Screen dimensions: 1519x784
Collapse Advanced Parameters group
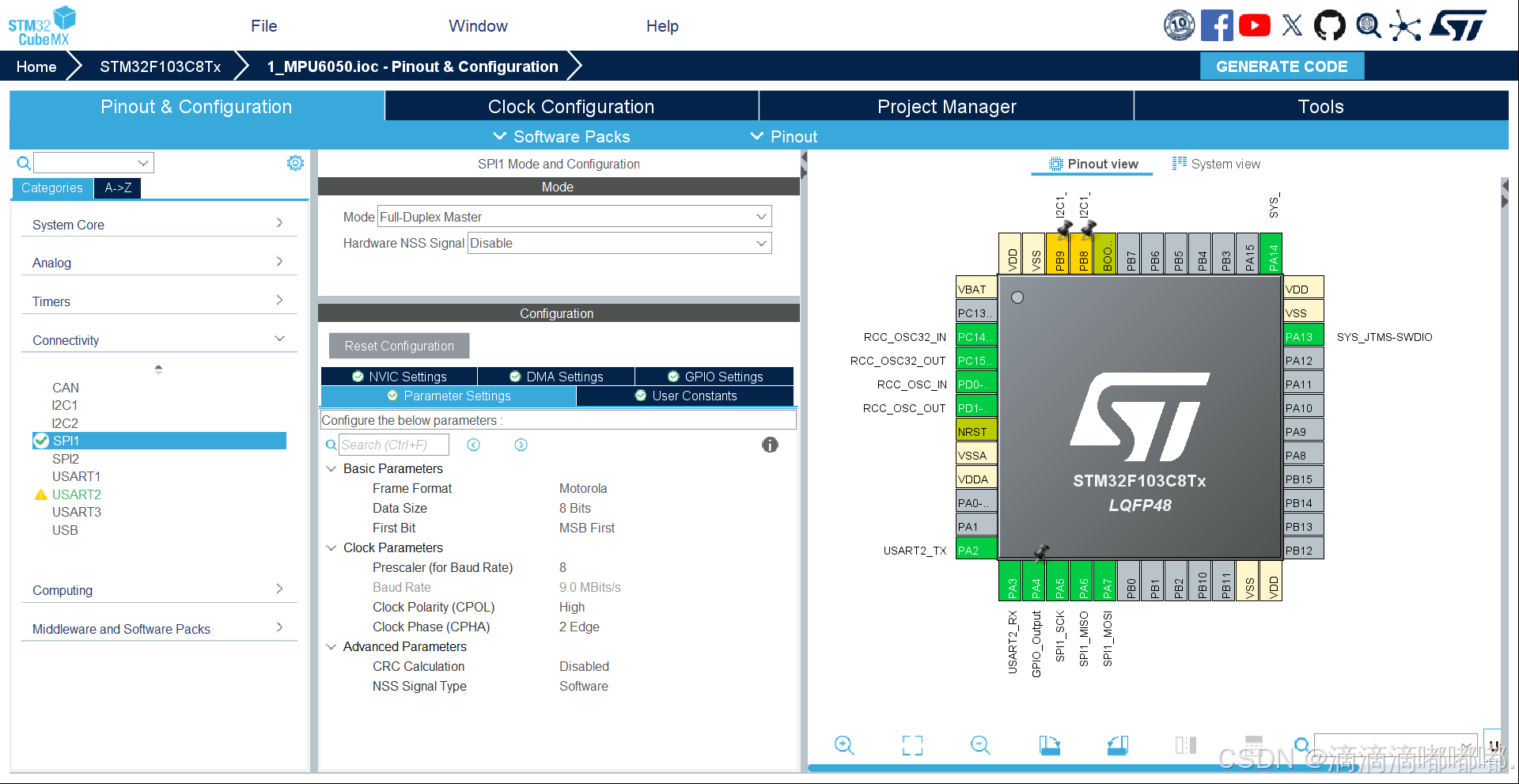331,646
